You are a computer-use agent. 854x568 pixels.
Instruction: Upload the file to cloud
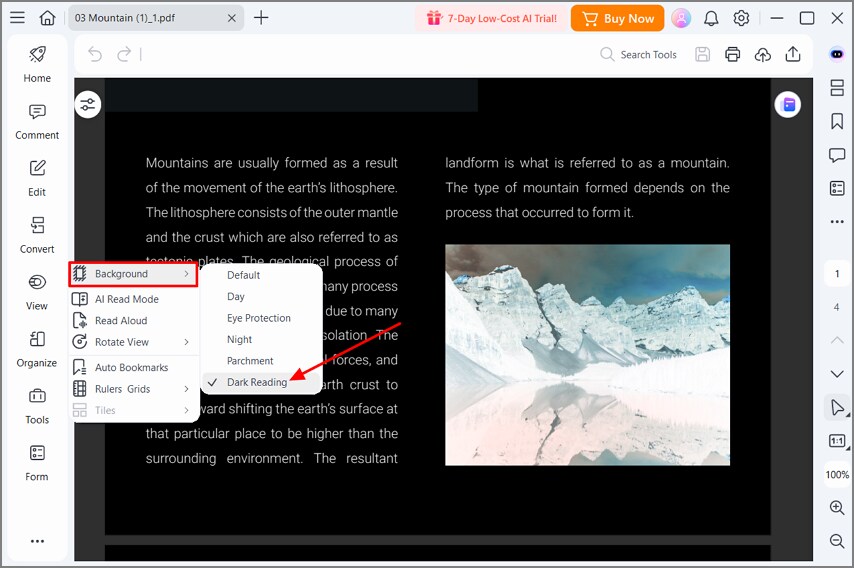point(762,54)
